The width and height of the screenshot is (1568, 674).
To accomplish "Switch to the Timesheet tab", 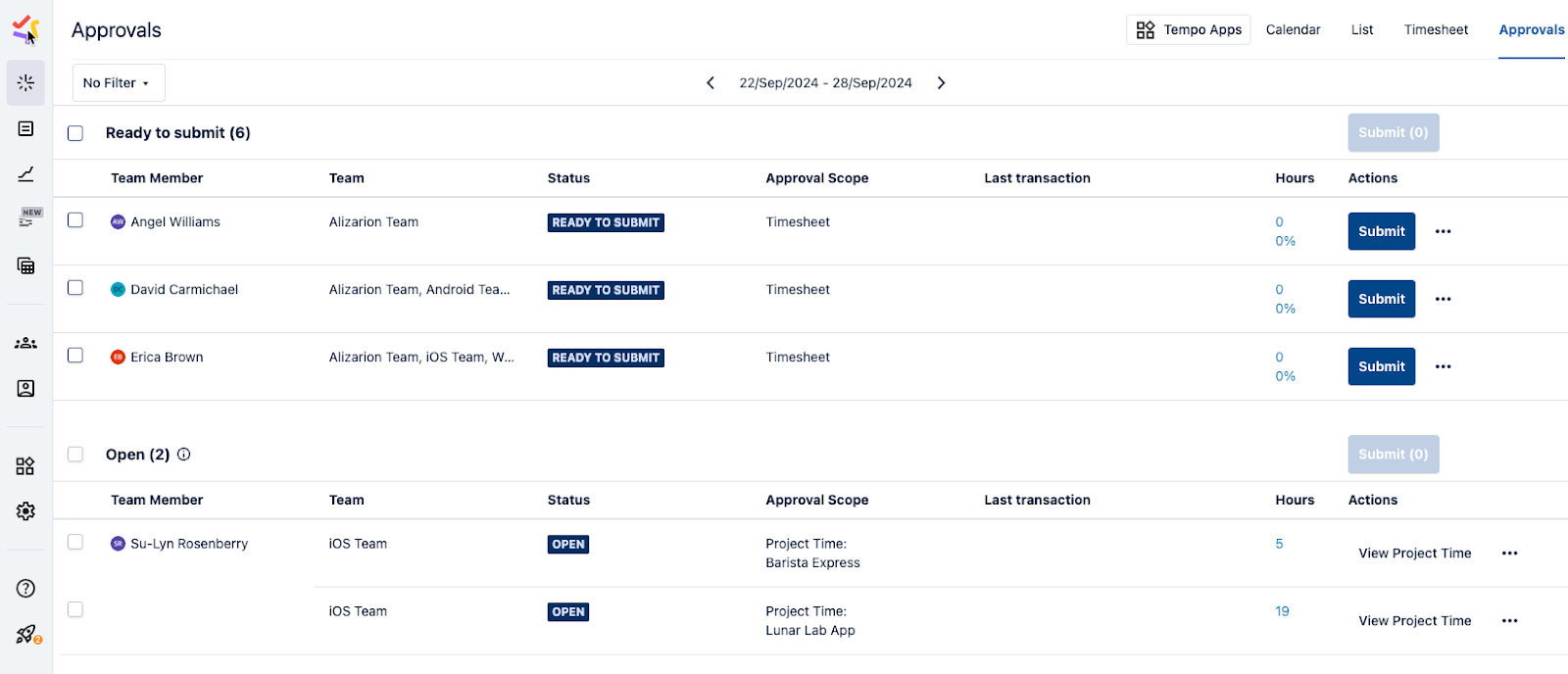I will click(1436, 29).
